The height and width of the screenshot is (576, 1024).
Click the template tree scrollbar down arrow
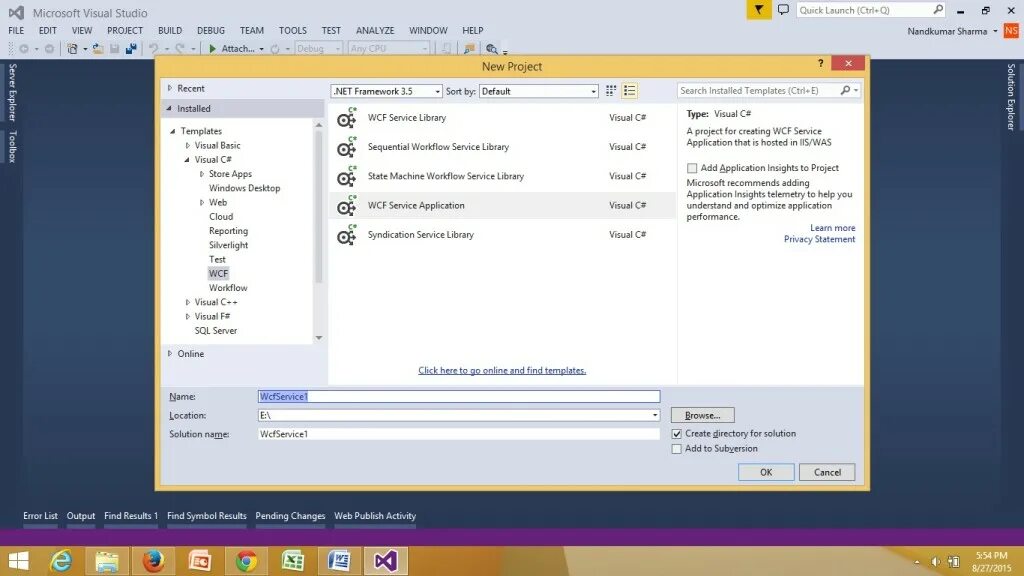(x=319, y=338)
